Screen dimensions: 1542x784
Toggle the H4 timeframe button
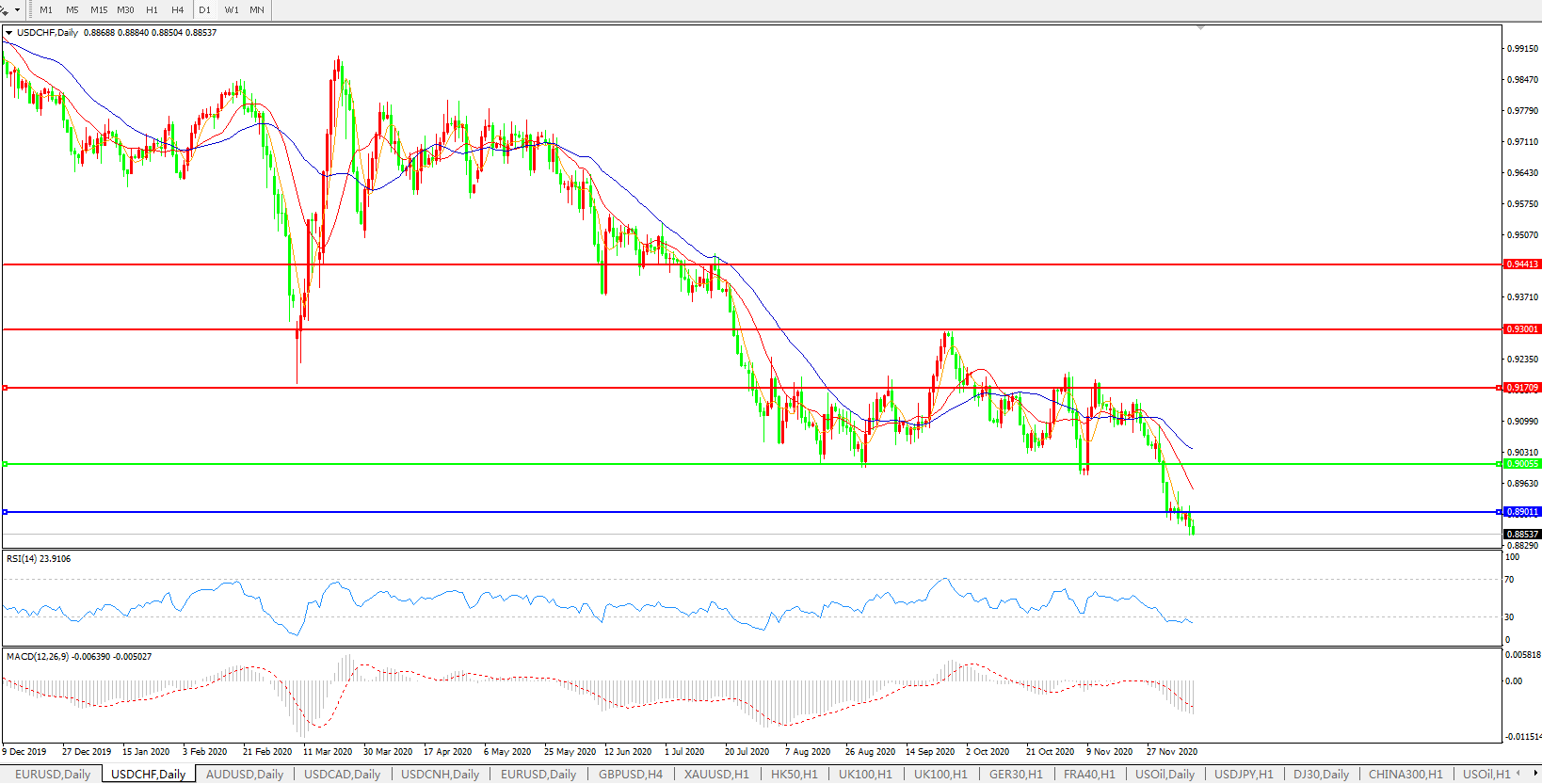pyautogui.click(x=178, y=10)
